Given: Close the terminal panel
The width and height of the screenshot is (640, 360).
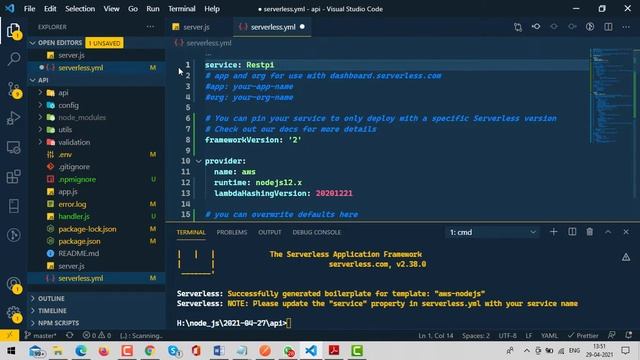Looking at the screenshot, I should click(x=626, y=232).
